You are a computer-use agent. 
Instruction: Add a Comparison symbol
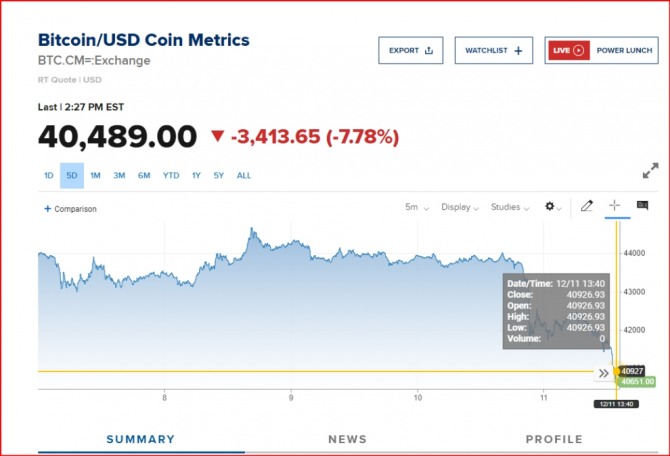(x=70, y=209)
